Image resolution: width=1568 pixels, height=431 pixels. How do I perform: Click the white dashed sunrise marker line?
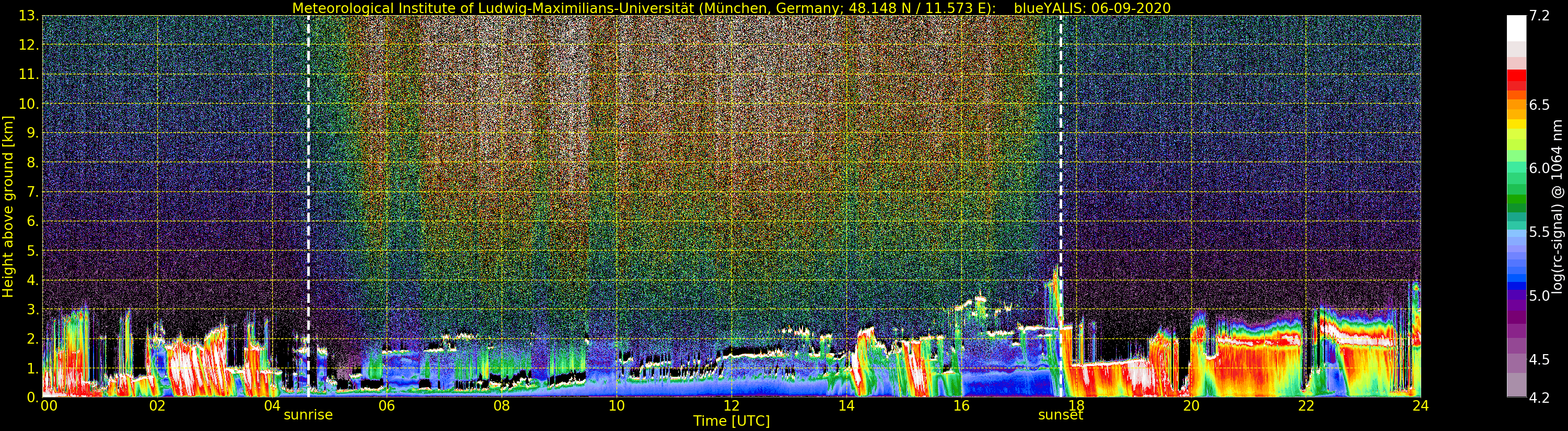click(309, 206)
